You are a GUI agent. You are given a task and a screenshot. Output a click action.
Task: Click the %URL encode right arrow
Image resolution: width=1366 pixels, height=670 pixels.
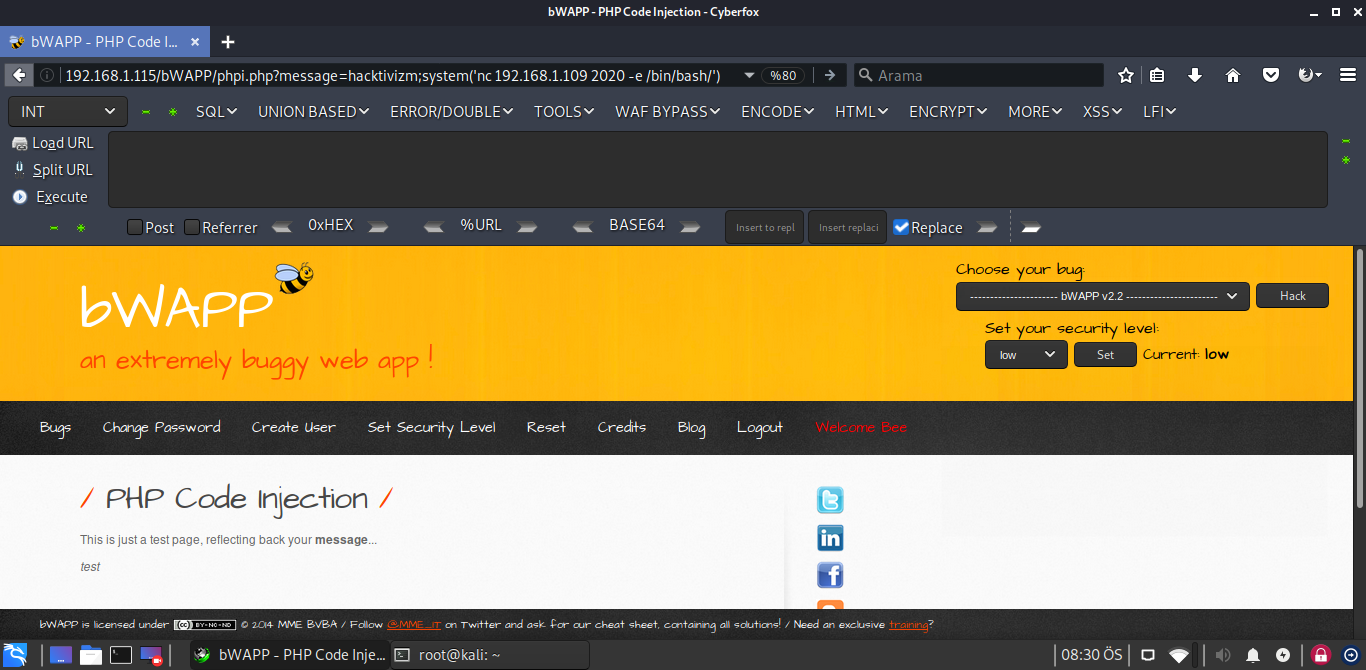tap(527, 227)
